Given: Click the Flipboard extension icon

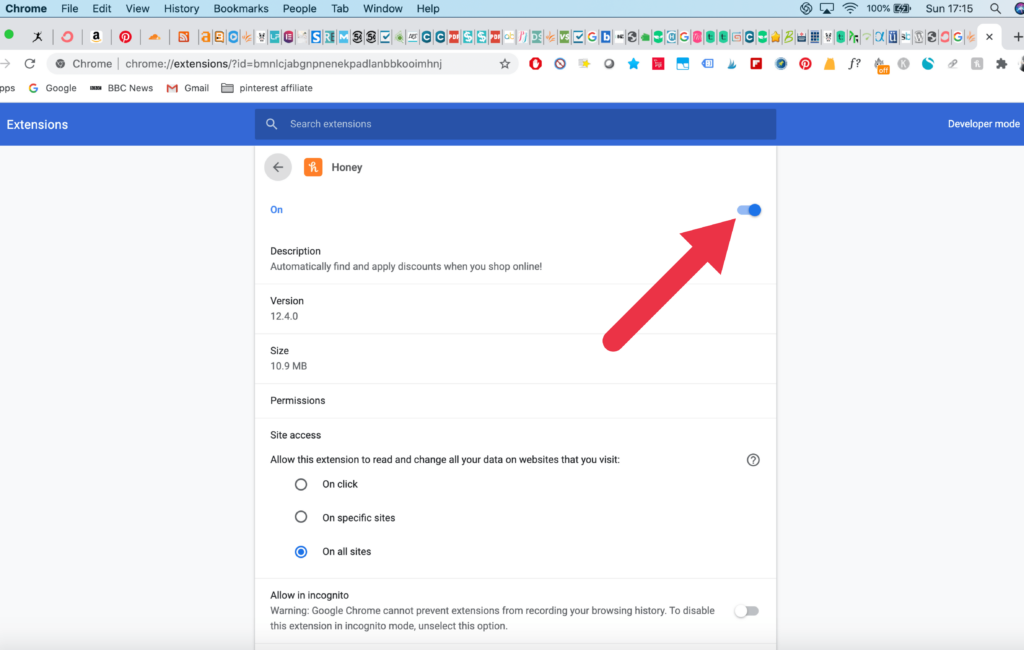Looking at the screenshot, I should tap(756, 64).
